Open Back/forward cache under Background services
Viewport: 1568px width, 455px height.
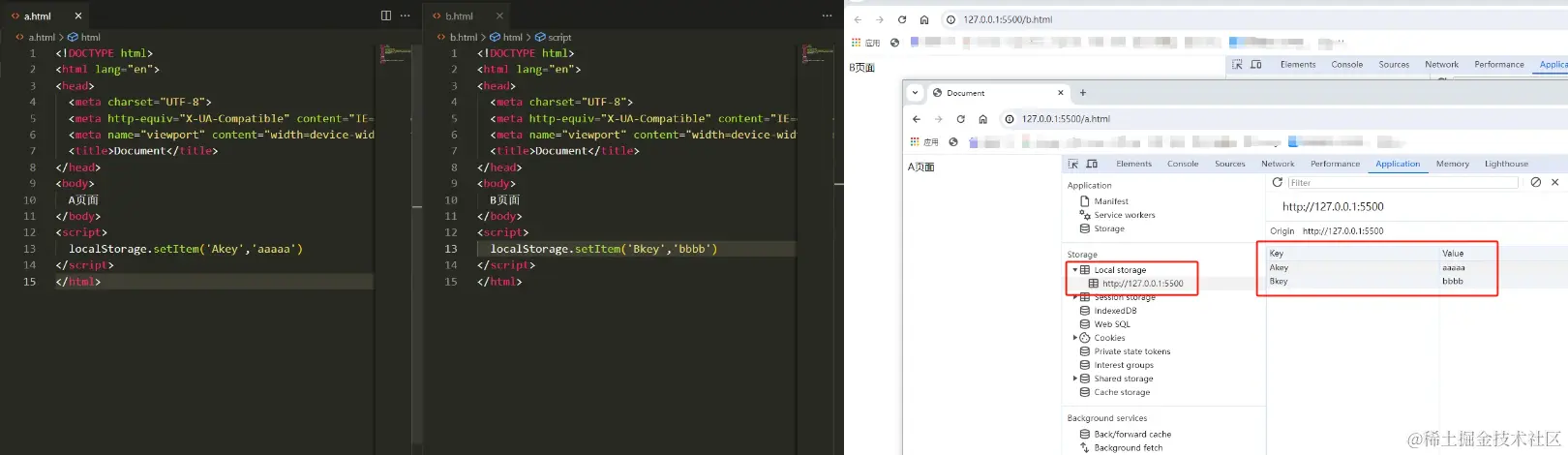(x=1132, y=434)
